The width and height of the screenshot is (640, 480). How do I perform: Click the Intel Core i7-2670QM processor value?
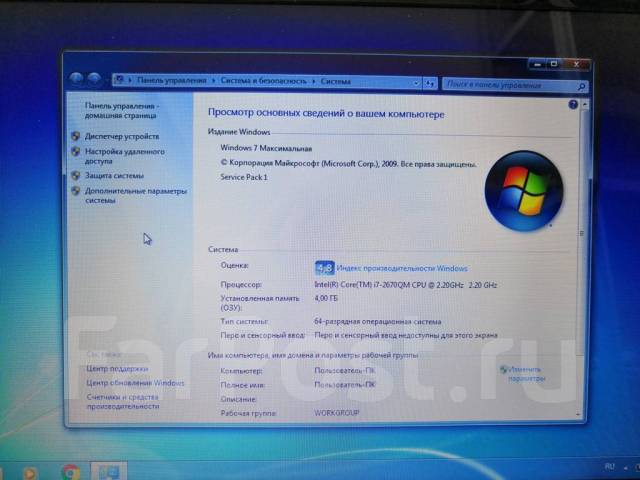[405, 285]
